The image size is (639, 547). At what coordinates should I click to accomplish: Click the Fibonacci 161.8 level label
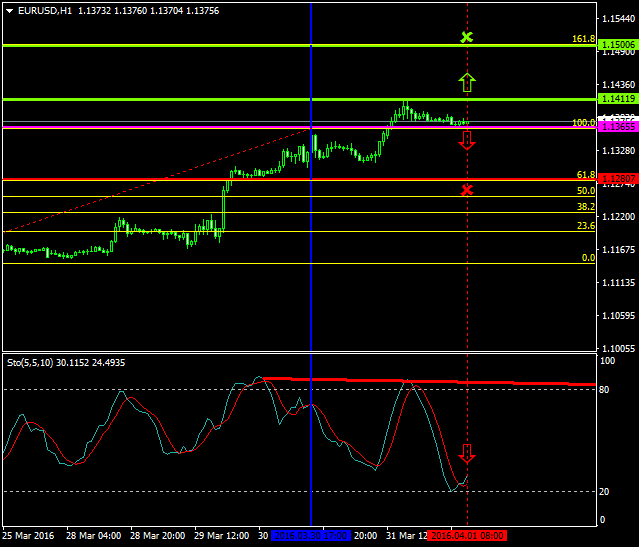584,39
